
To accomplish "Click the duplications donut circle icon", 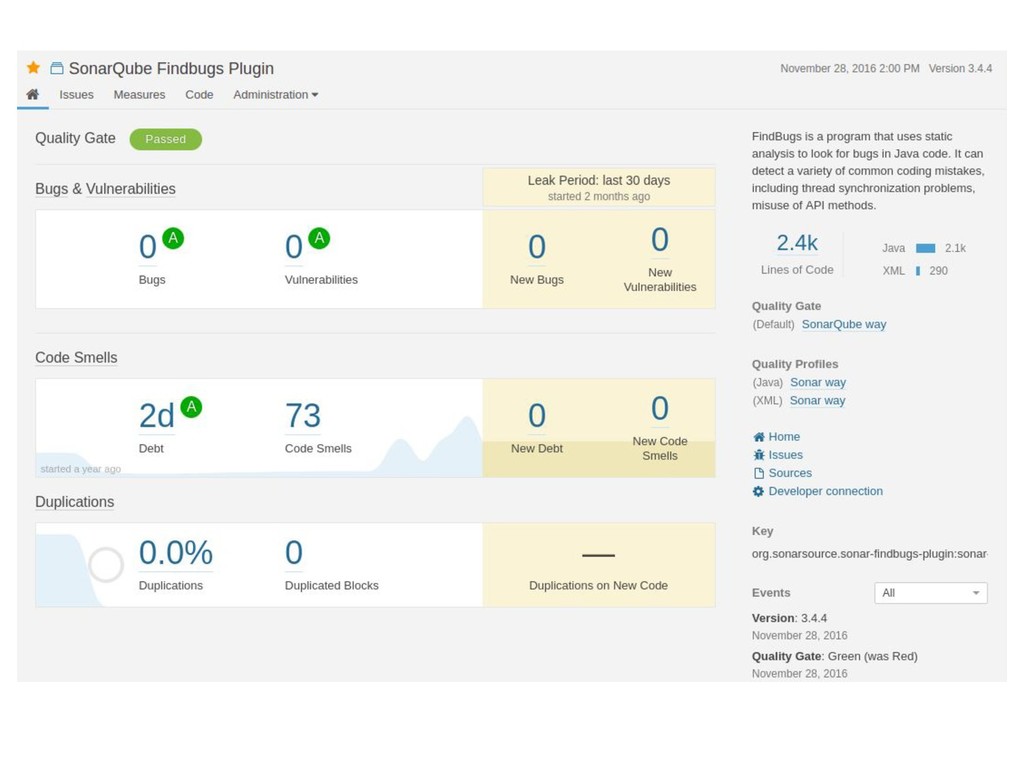I will (x=106, y=565).
